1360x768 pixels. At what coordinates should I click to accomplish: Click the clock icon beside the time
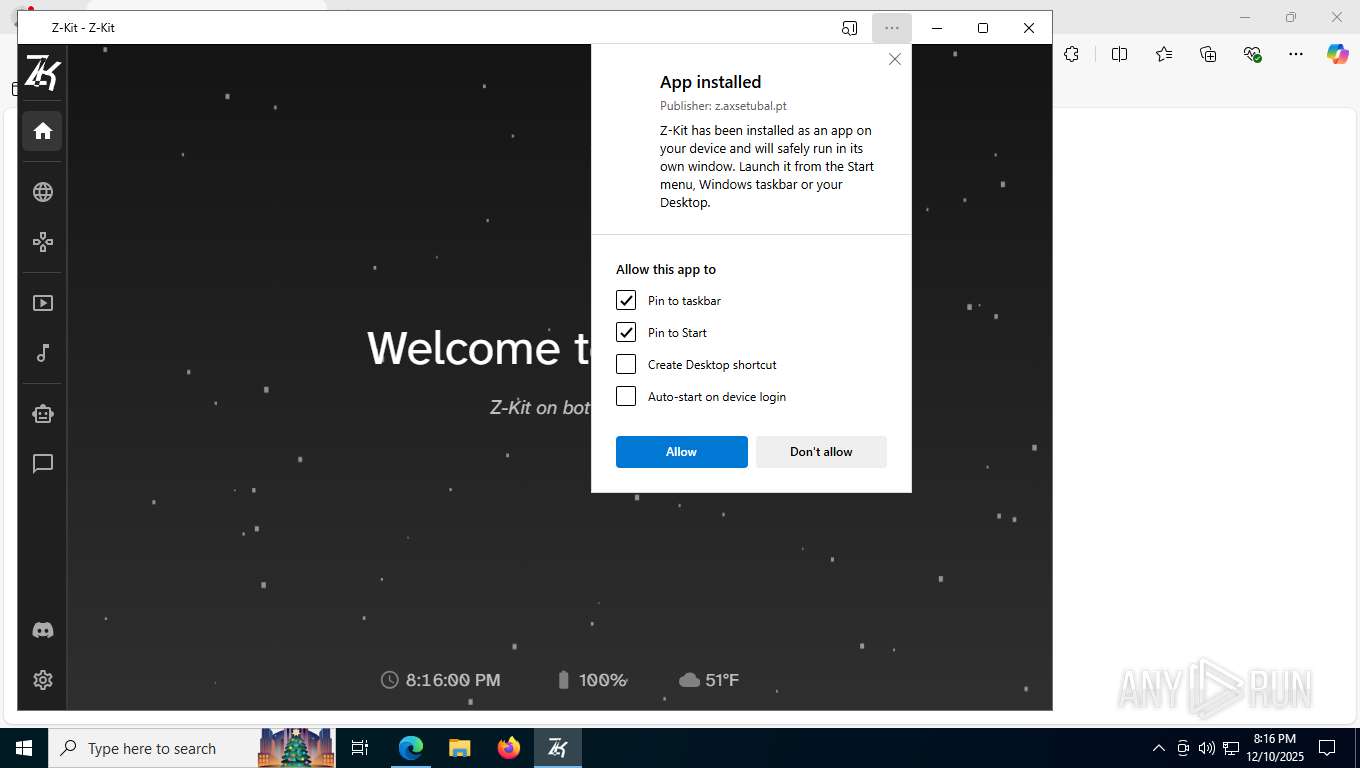[390, 680]
